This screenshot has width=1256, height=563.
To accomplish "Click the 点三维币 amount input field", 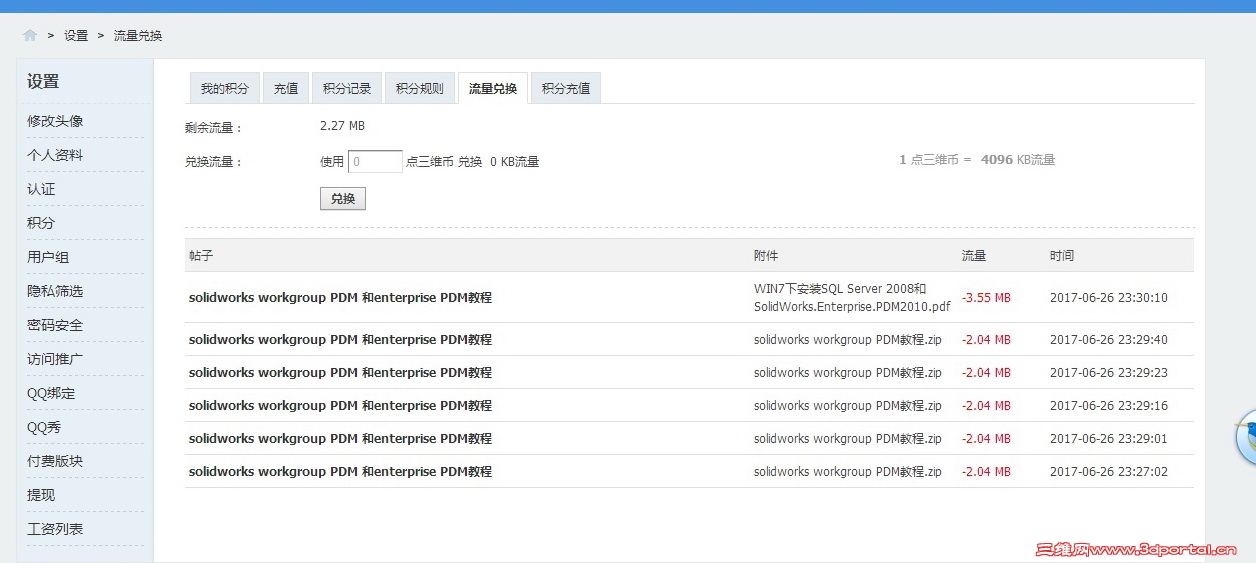I will 375,161.
